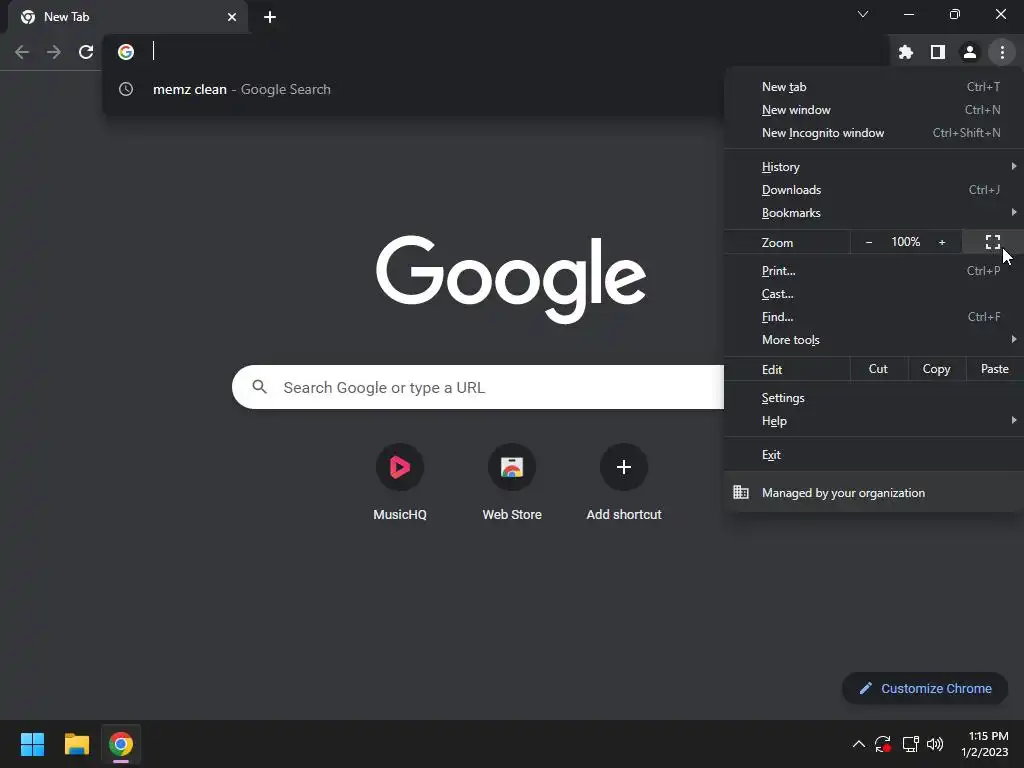Expand the Help submenu
Image resolution: width=1024 pixels, height=768 pixels.
874,421
